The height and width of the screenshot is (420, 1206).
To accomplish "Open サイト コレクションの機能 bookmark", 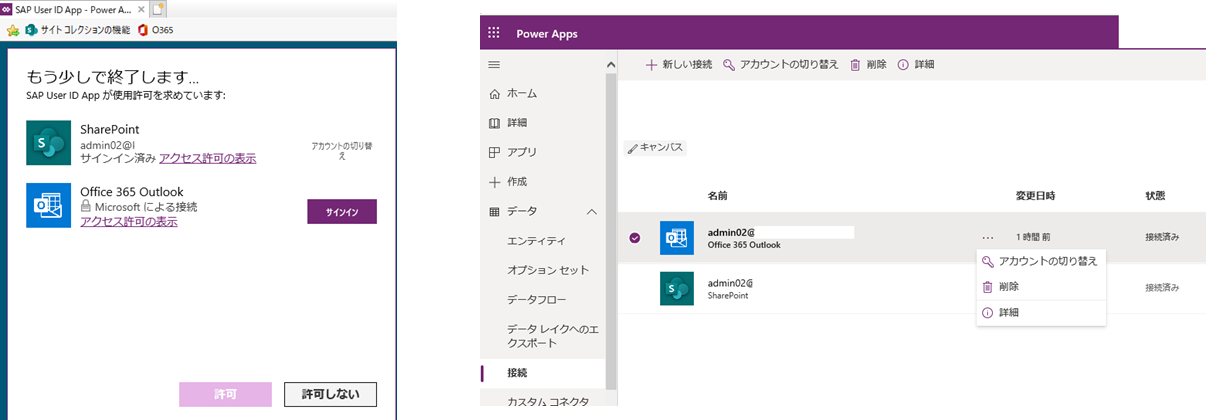I will [x=77, y=30].
